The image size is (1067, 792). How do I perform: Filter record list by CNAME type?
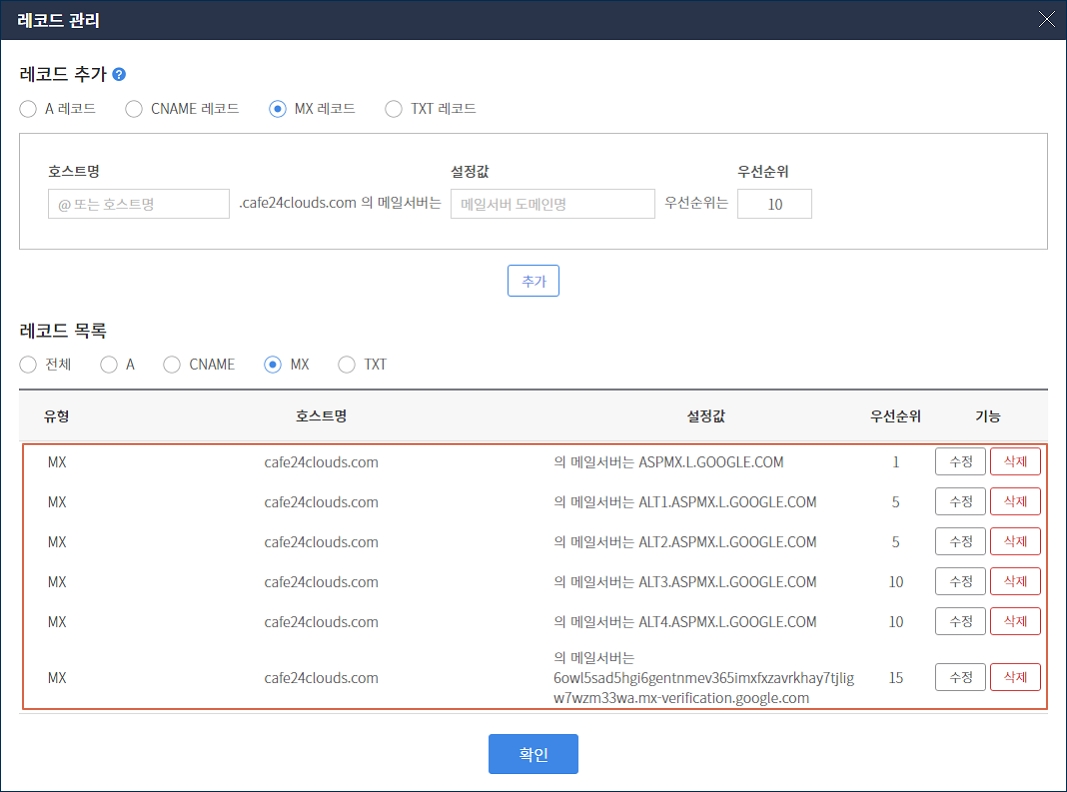coord(172,365)
